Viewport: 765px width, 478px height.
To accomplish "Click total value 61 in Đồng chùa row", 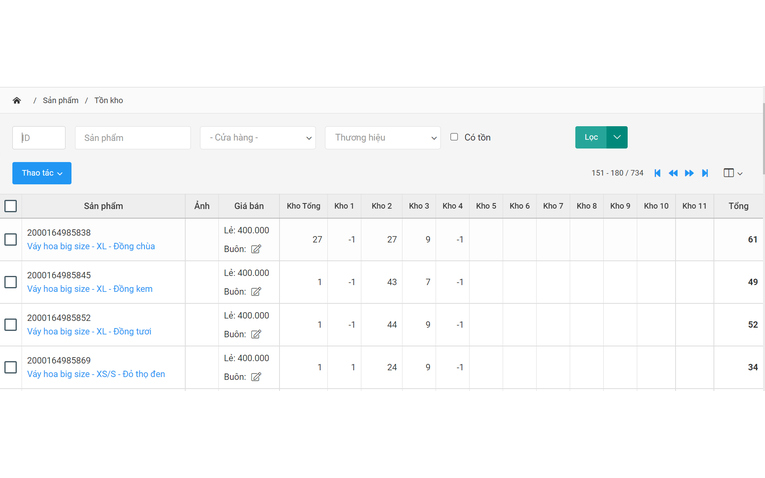I will pos(753,239).
